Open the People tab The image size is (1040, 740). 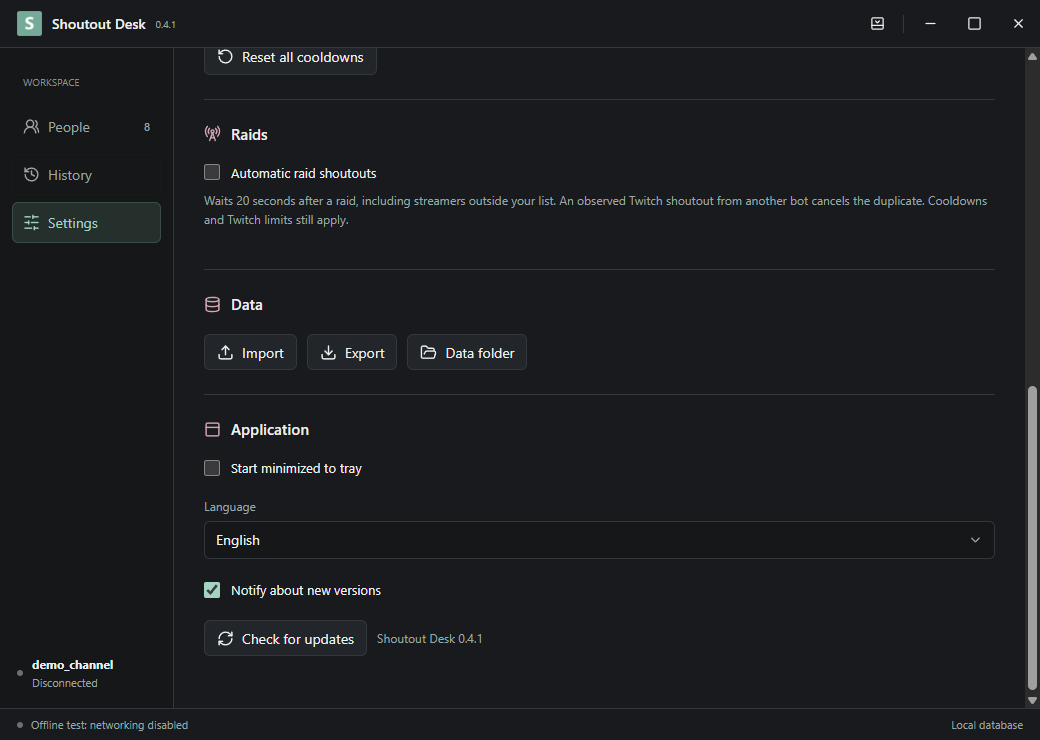click(x=86, y=127)
